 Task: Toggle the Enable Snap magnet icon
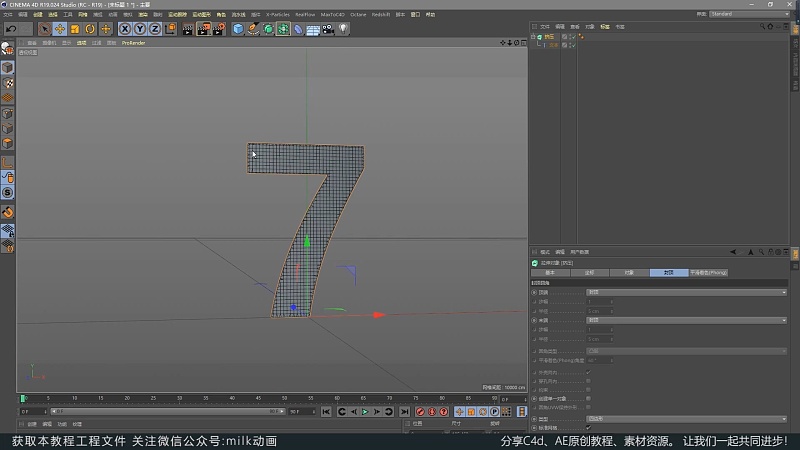coord(8,212)
